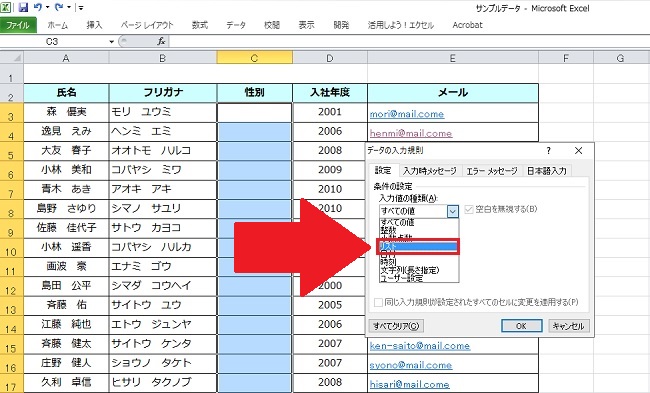Select cell containing 久利 卓信
Image resolution: width=650 pixels, height=393 pixels.
(66, 383)
